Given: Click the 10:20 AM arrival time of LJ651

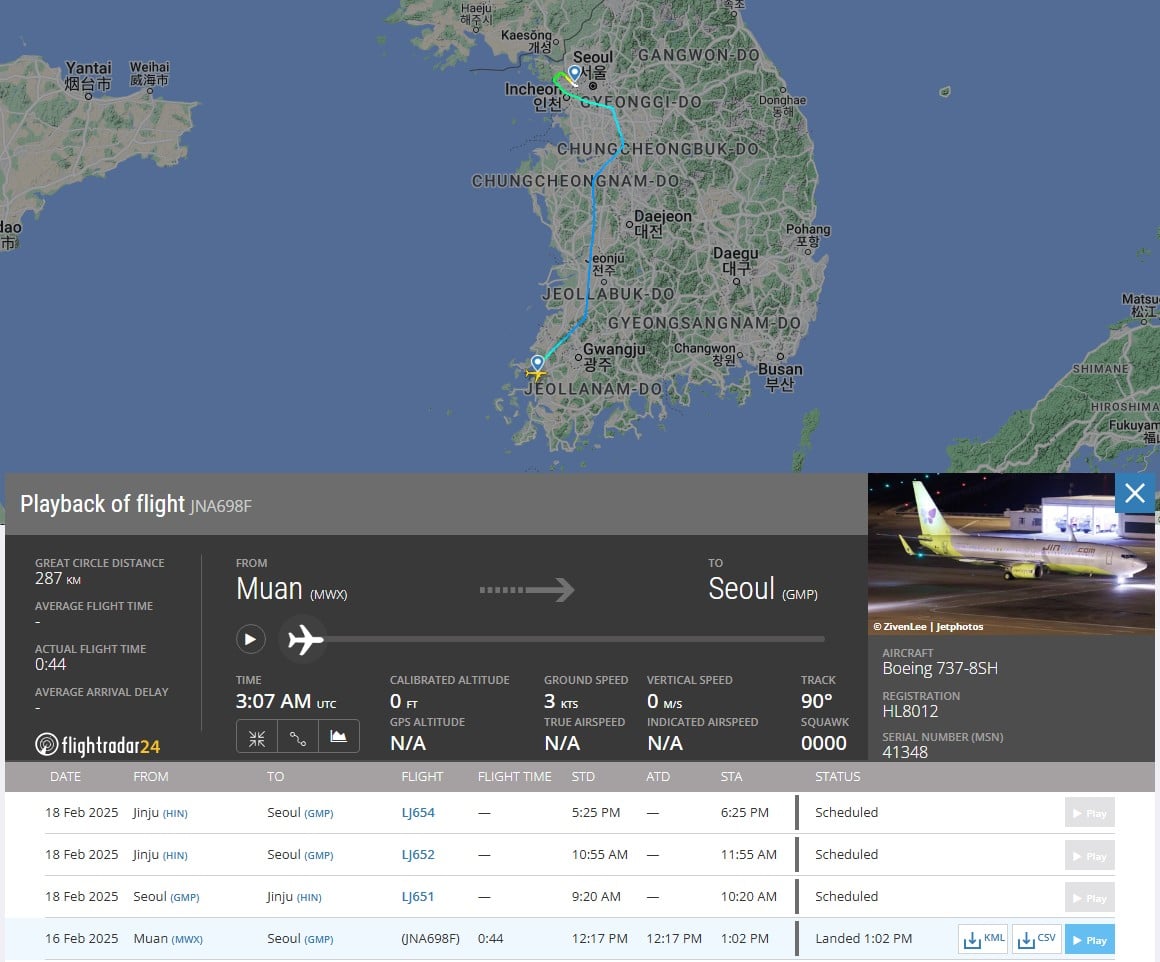Looking at the screenshot, I should click(749, 897).
